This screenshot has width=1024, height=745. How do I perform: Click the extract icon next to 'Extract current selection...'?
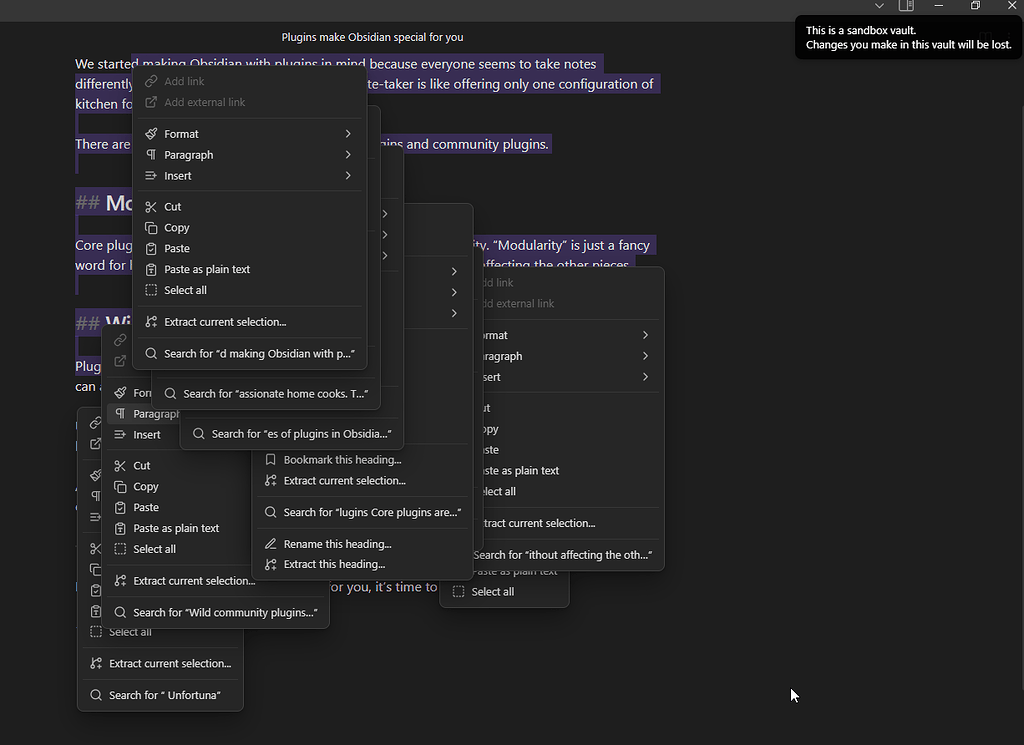point(151,321)
